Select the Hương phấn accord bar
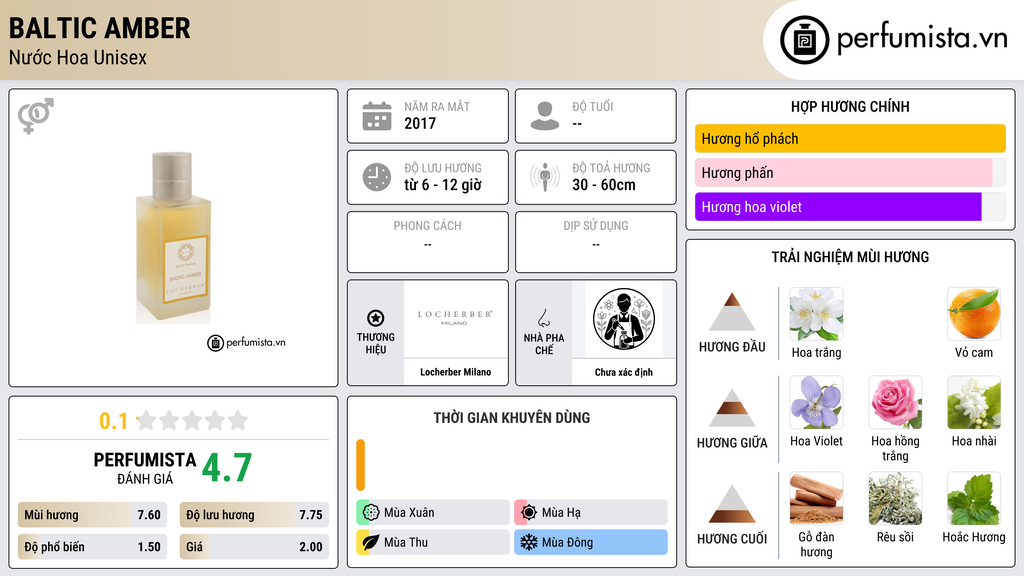The image size is (1024, 576). 850,172
